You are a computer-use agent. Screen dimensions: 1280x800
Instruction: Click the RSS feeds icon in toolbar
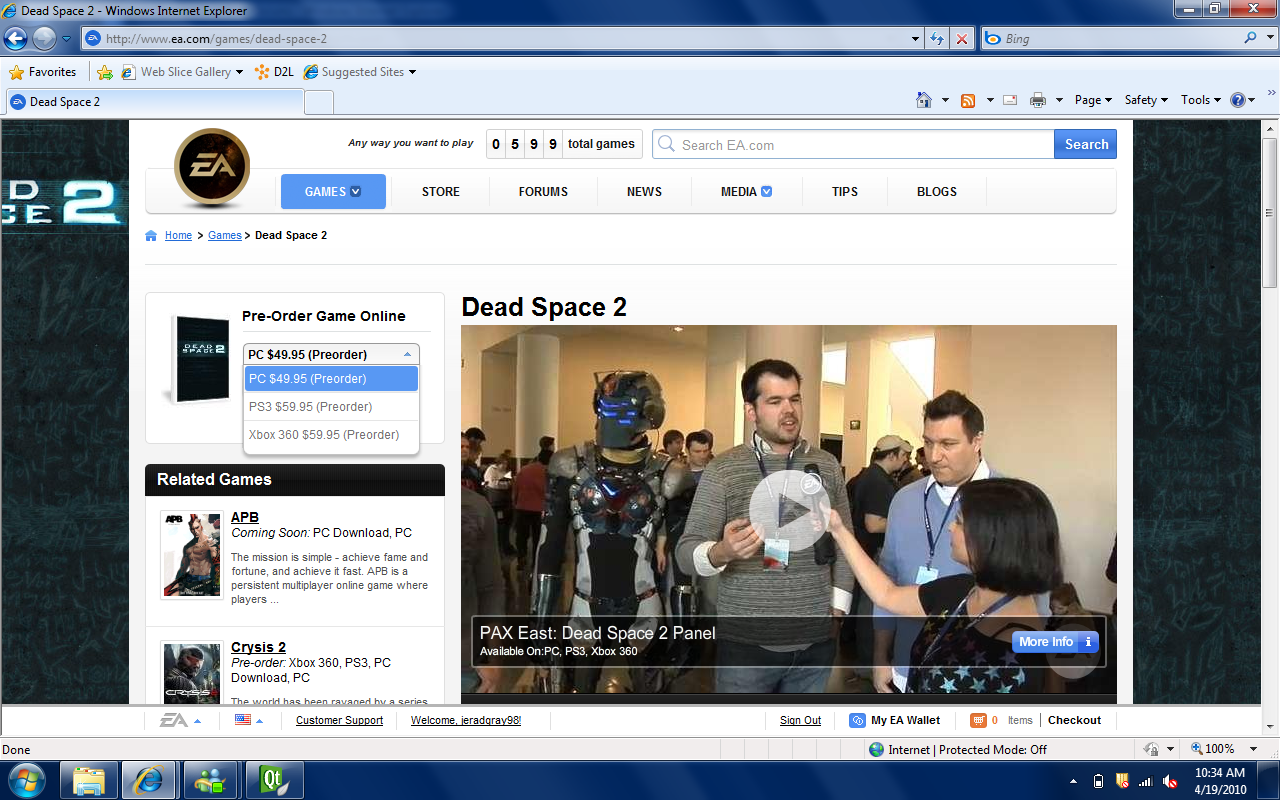coord(968,100)
